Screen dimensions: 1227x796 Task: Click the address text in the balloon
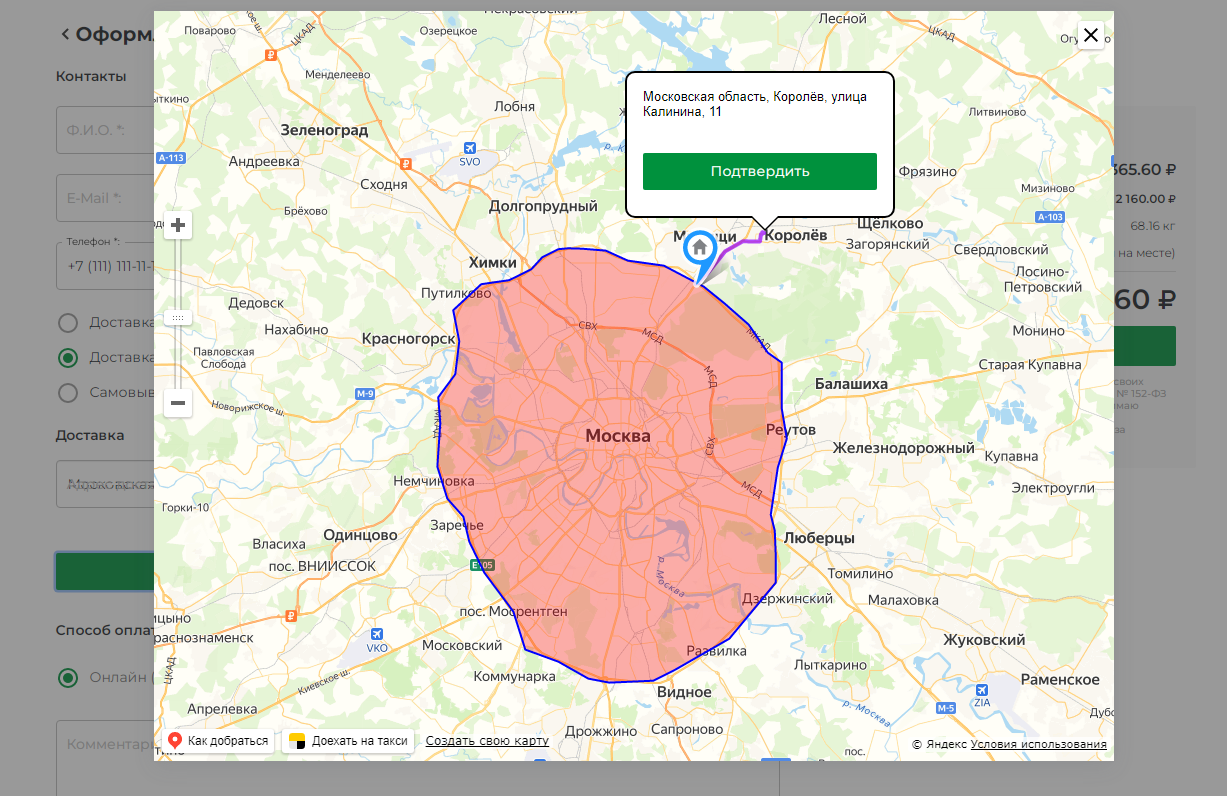755,104
